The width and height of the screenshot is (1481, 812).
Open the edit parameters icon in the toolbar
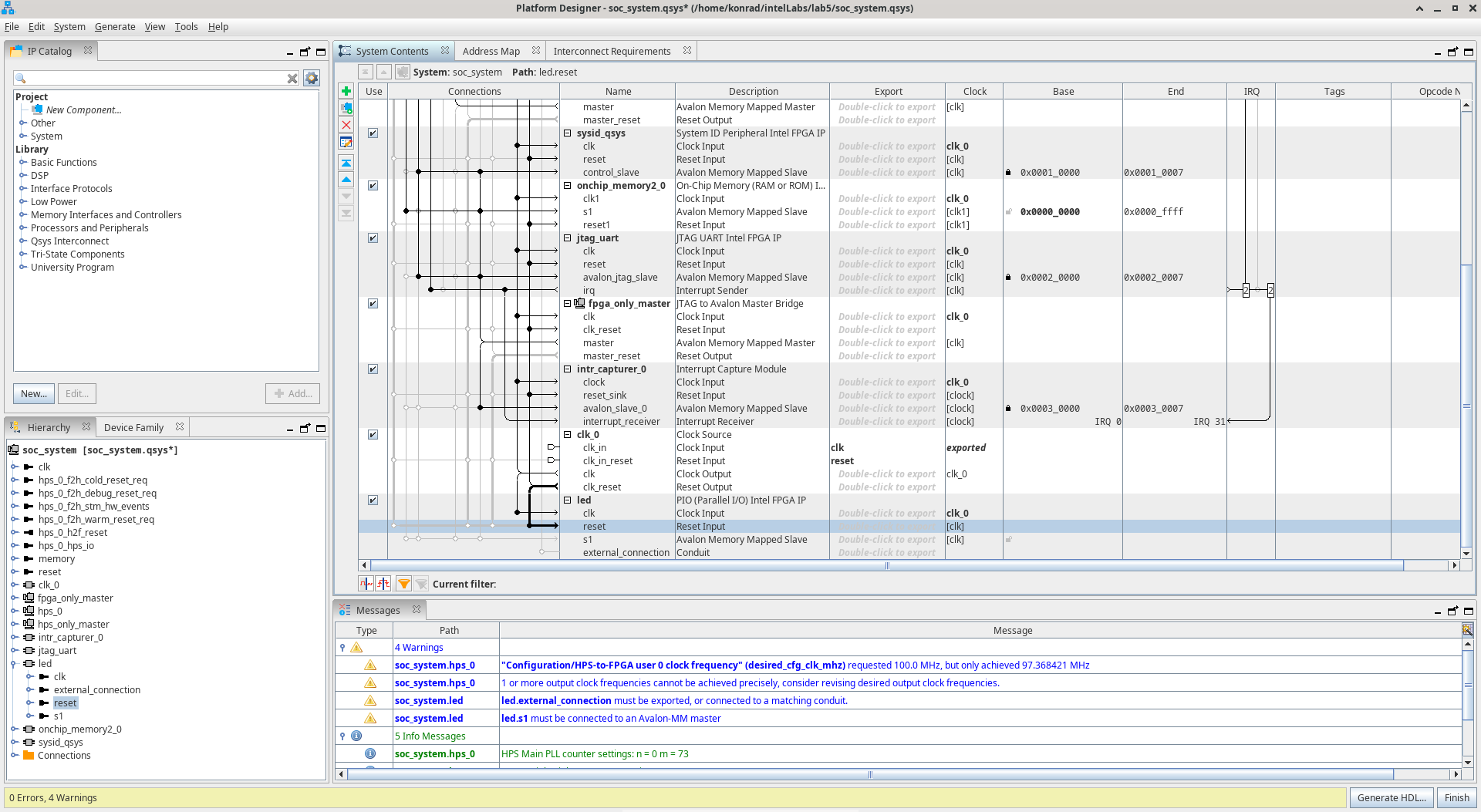pyautogui.click(x=346, y=142)
